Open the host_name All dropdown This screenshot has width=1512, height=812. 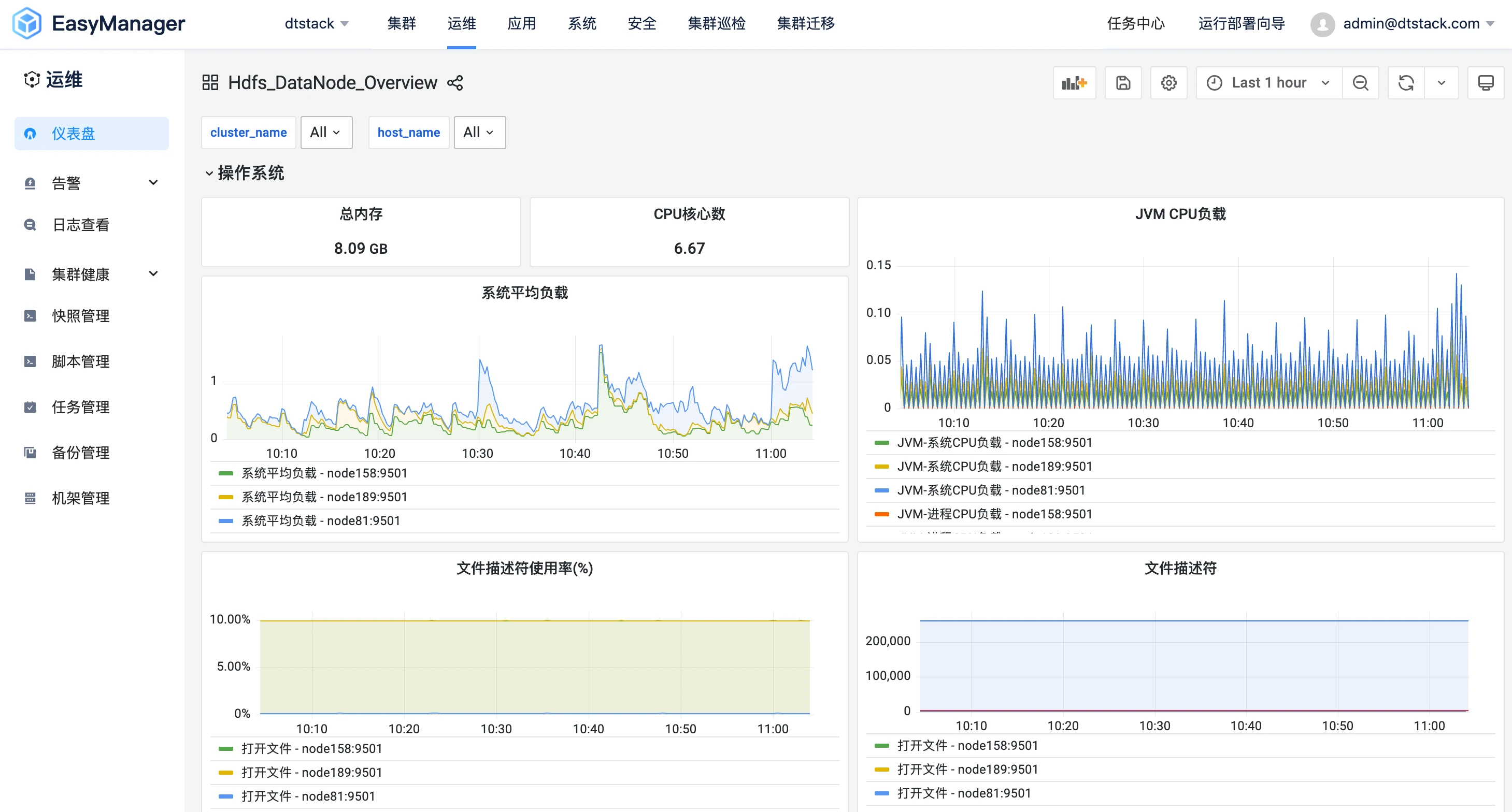[x=479, y=133]
